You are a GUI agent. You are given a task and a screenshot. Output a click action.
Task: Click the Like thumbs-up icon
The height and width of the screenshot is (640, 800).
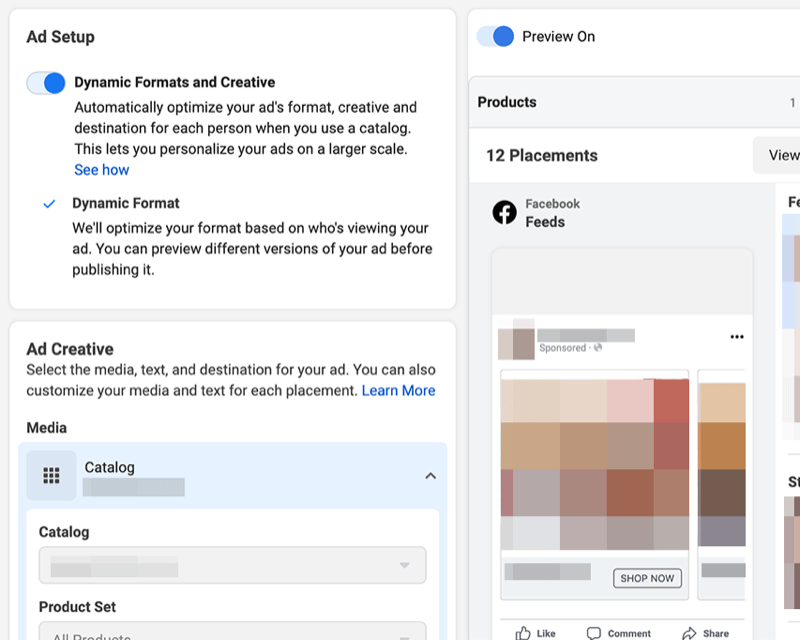point(523,633)
